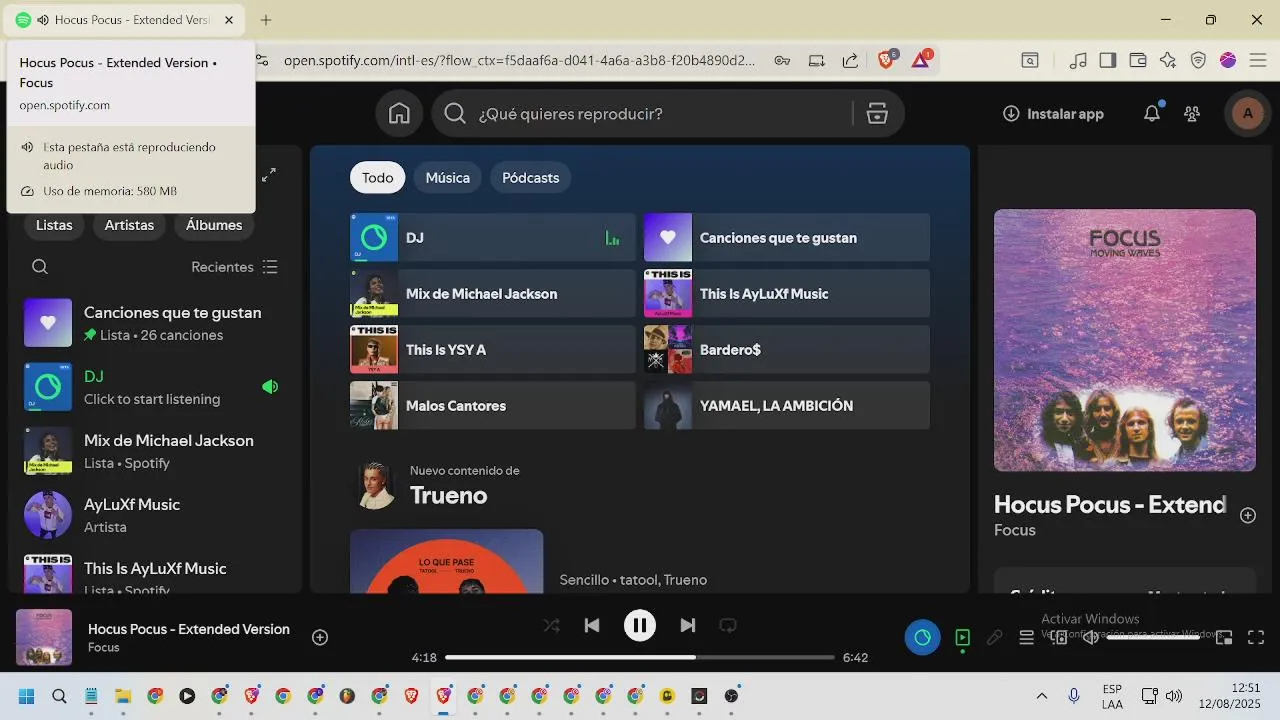Screen dimensions: 1280x720
Task: Open browser media control music-note icon
Action: click(x=1077, y=60)
